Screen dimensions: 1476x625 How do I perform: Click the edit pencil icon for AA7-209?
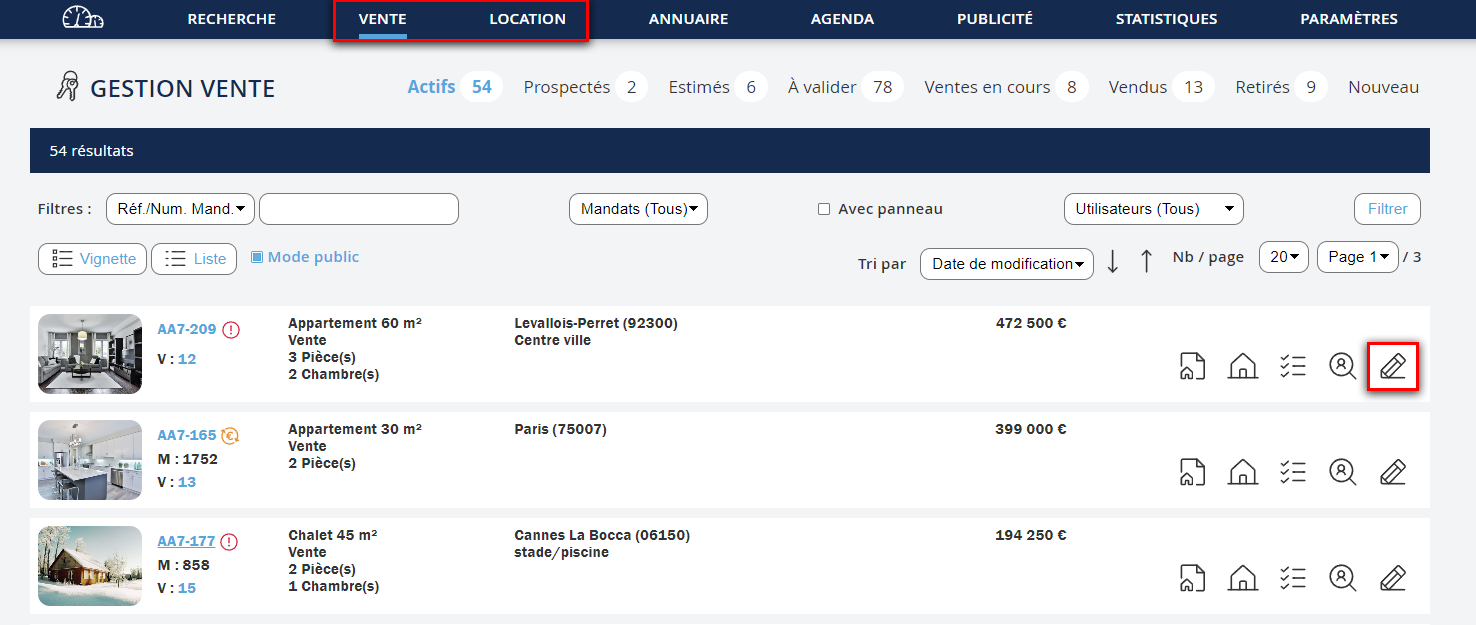pos(1392,366)
